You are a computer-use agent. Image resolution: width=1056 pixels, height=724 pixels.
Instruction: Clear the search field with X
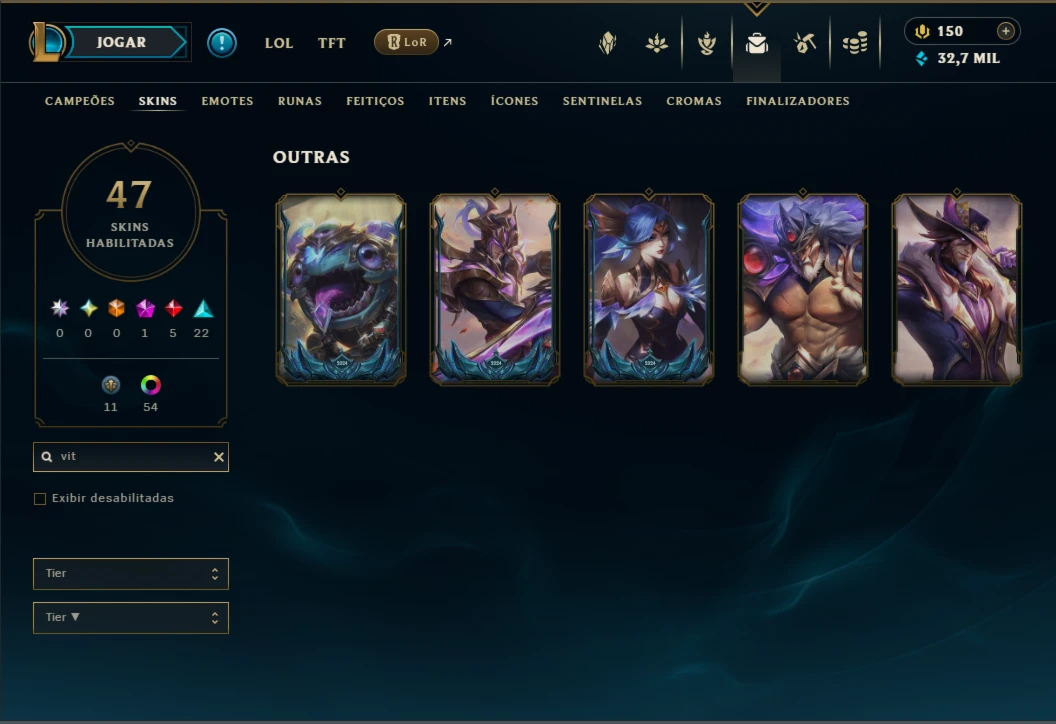point(219,457)
